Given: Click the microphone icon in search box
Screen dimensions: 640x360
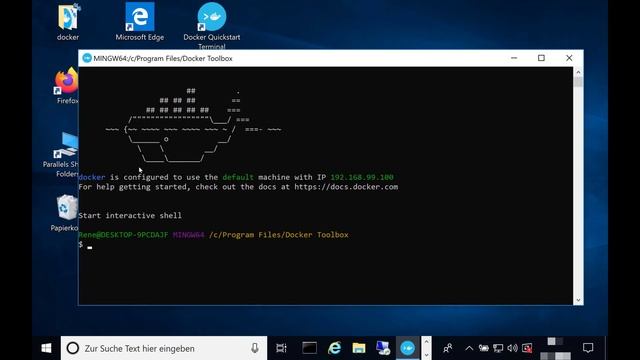Looking at the screenshot, I should [x=255, y=348].
